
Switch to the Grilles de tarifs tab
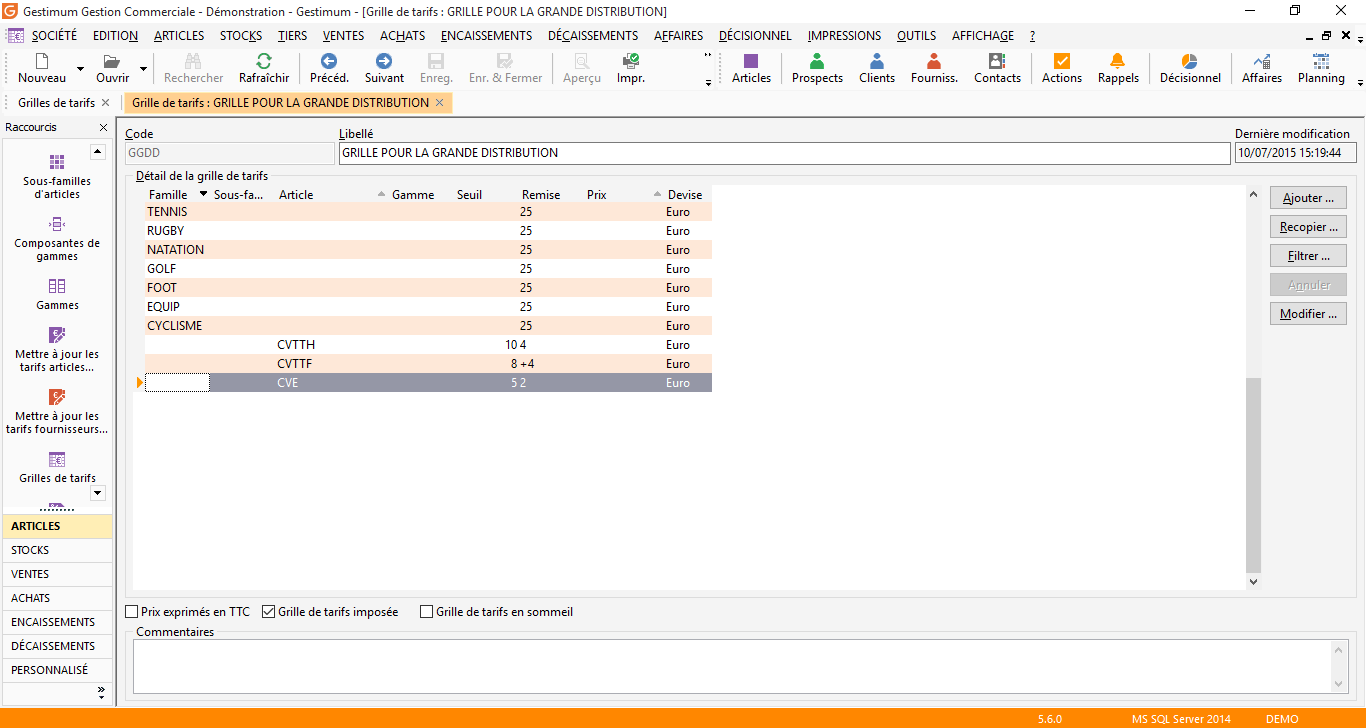(x=57, y=103)
